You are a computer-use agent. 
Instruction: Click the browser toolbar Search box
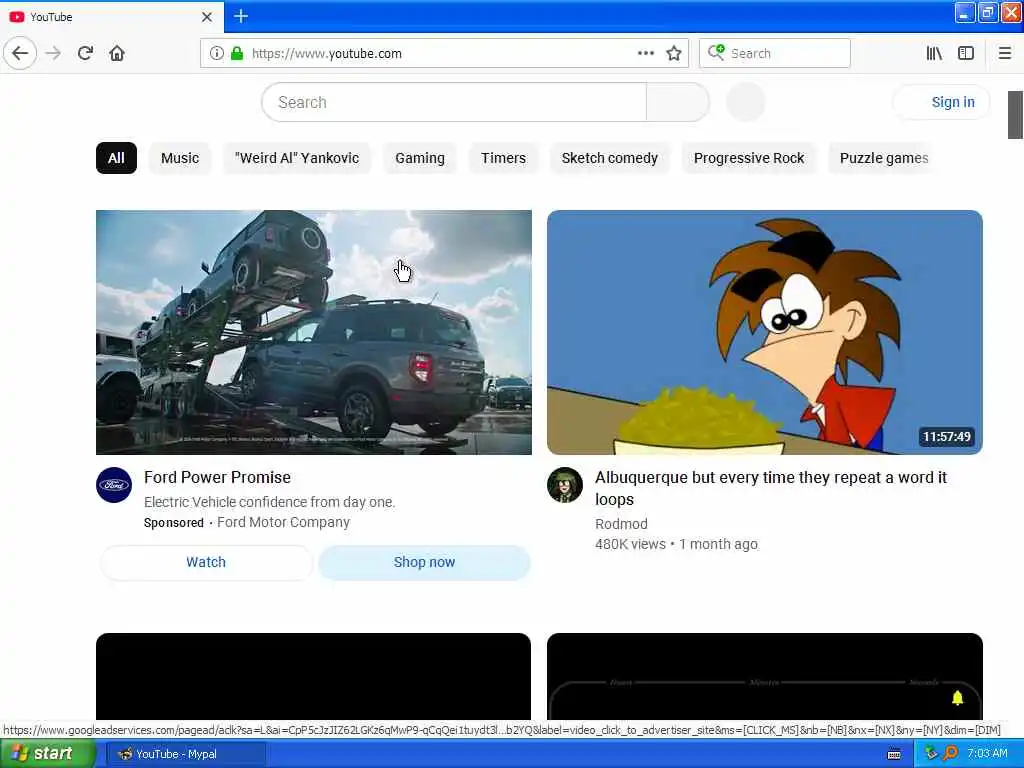tap(775, 53)
